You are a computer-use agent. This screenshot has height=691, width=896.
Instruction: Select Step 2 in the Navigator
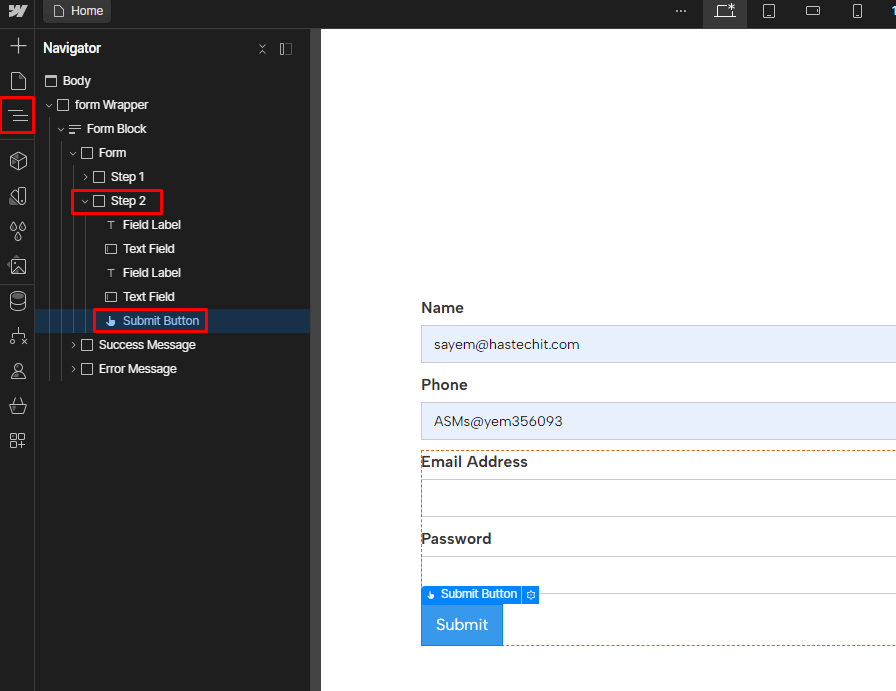(x=128, y=201)
